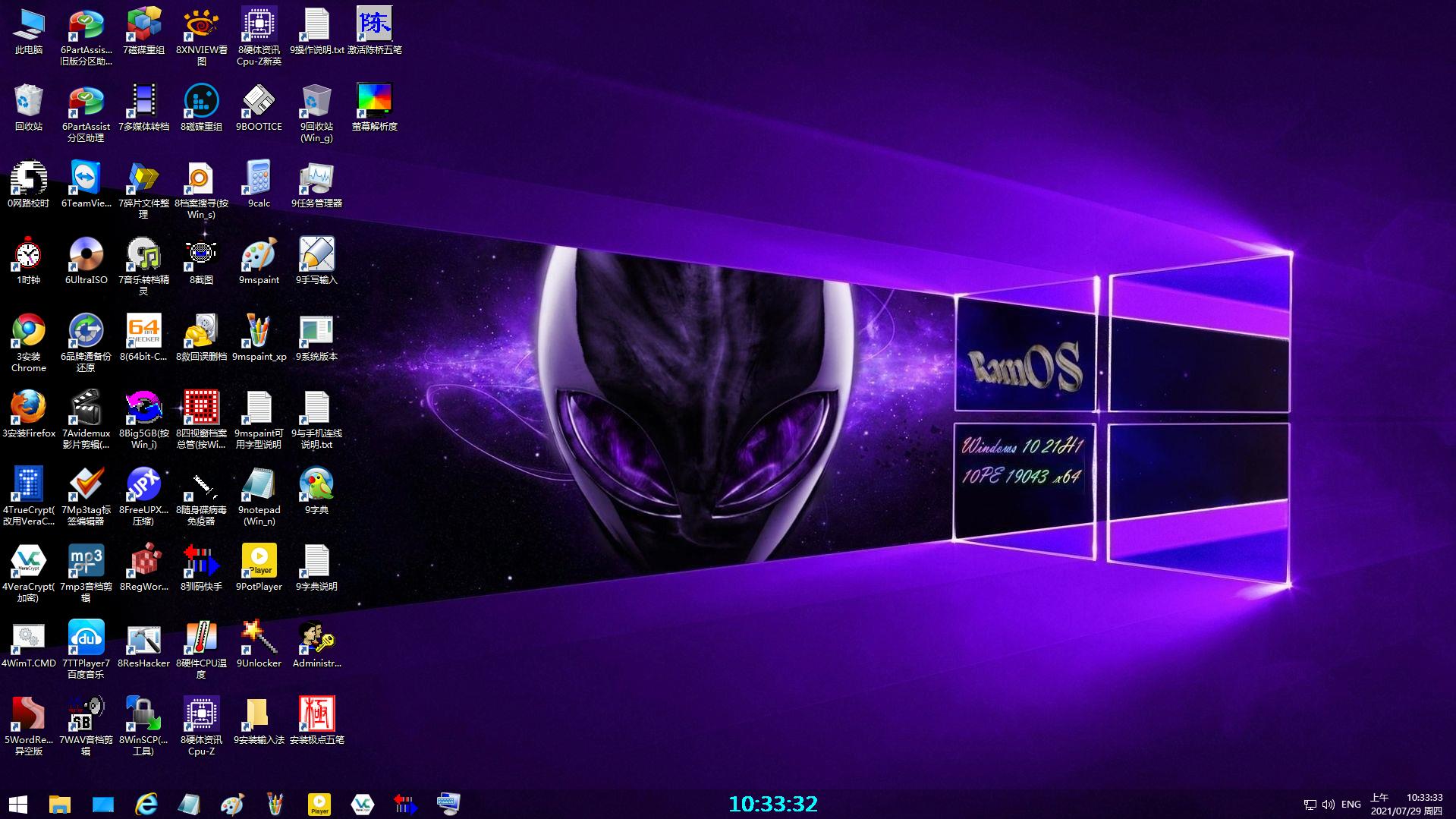Screen dimensions: 1456x819
Task: Select the 9BOOTICE shortcut
Action: (259, 109)
